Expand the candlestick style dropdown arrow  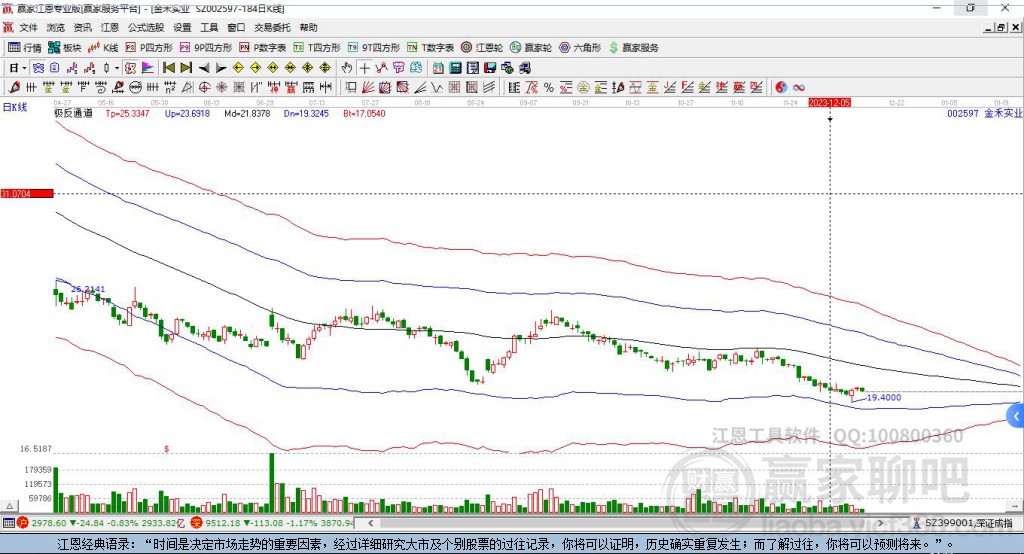click(x=117, y=68)
